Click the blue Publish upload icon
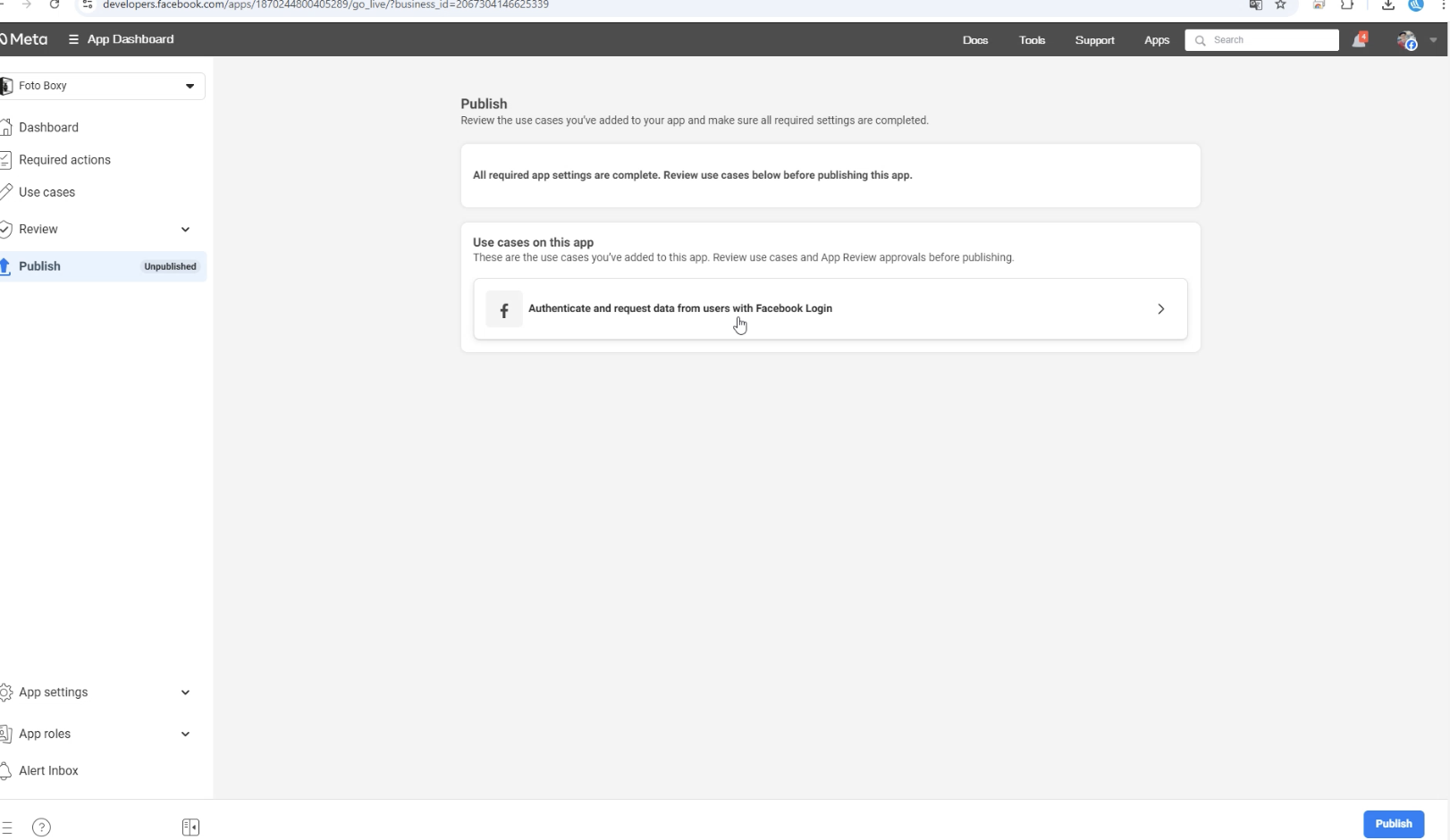The height and width of the screenshot is (840, 1450). (5, 266)
